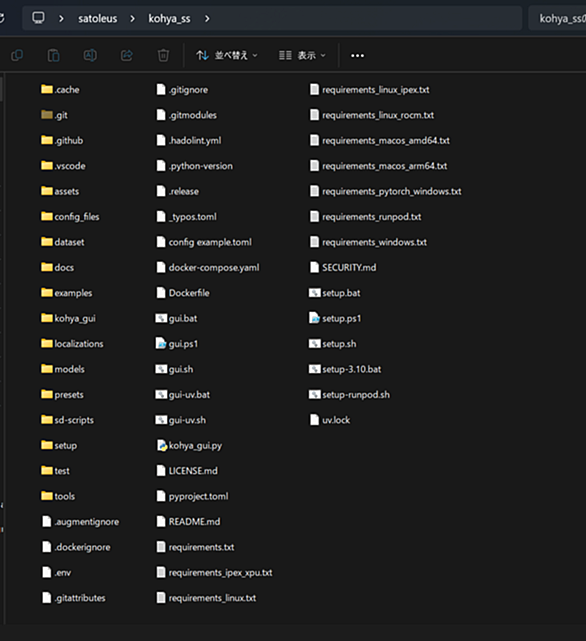Image resolution: width=586 pixels, height=641 pixels.
Task: Select the gui.bat batch file icon
Action: (x=161, y=318)
